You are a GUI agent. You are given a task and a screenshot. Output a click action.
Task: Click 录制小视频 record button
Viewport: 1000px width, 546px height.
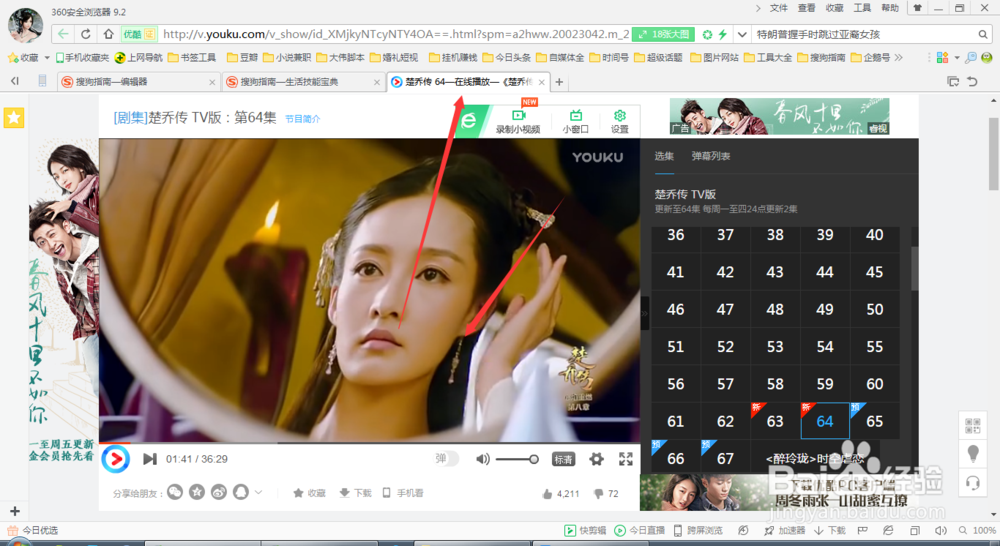click(518, 121)
